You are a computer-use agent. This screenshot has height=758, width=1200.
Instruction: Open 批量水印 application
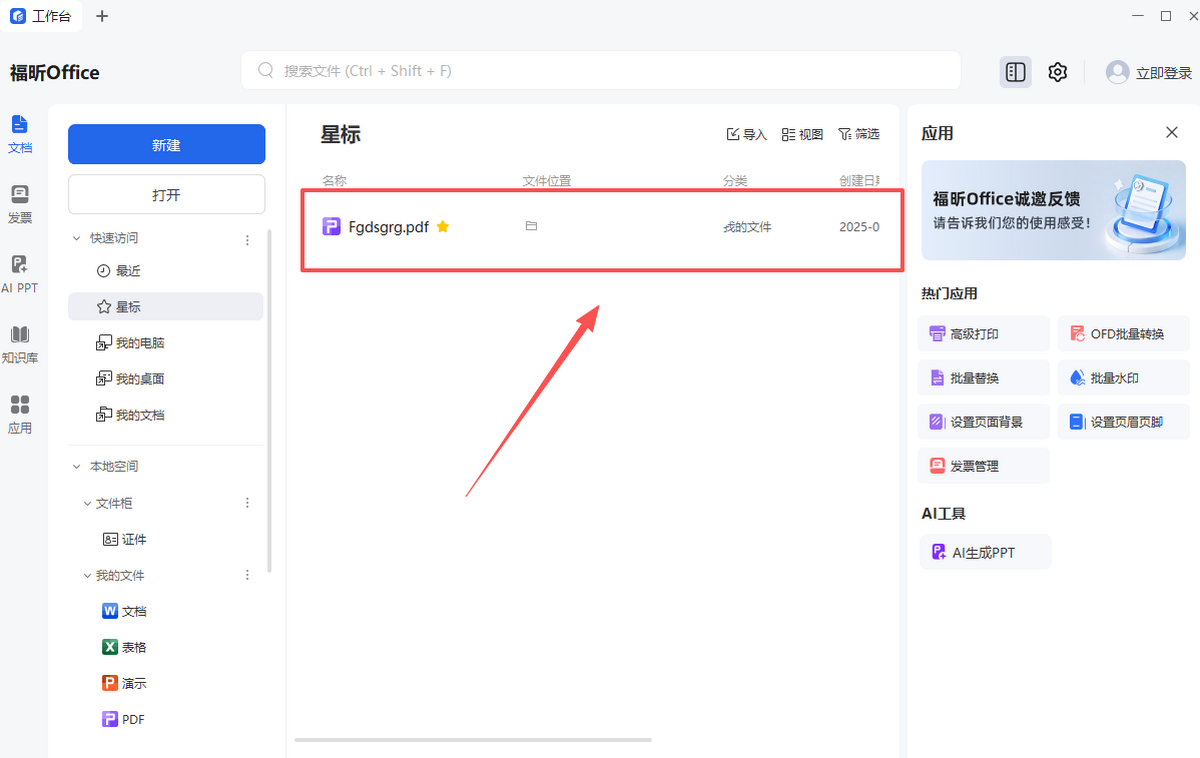(1124, 378)
